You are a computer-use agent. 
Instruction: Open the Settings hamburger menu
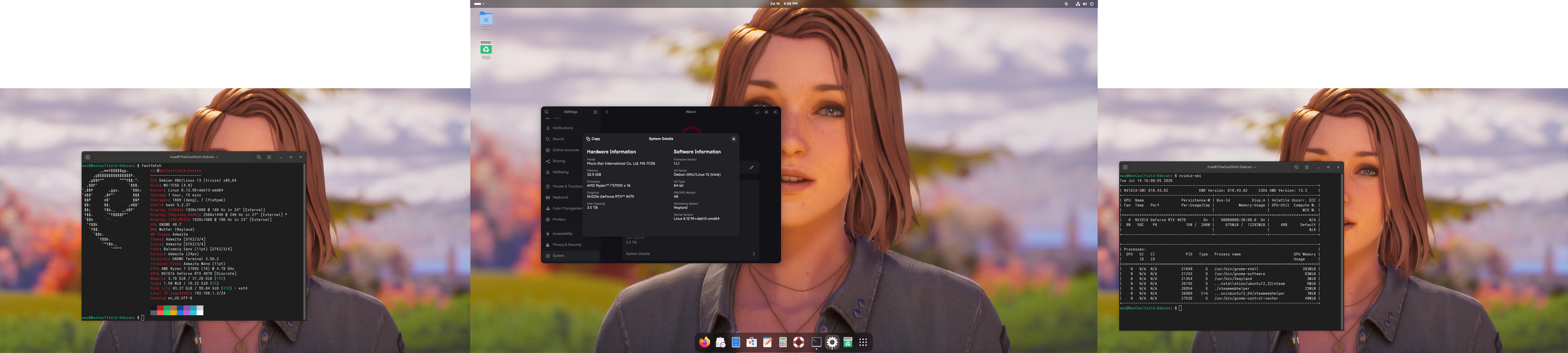click(595, 112)
